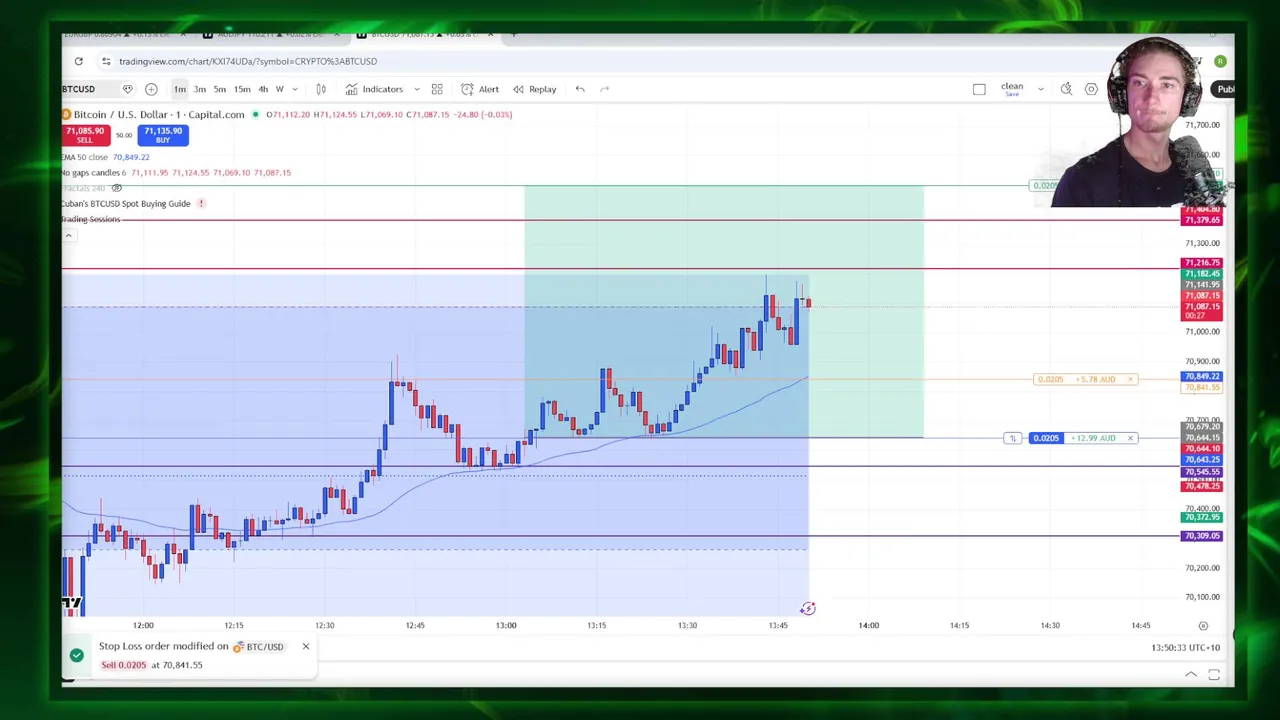Image resolution: width=1280 pixels, height=720 pixels.
Task: Click the heart icon next to BTCUSD
Action: point(127,89)
